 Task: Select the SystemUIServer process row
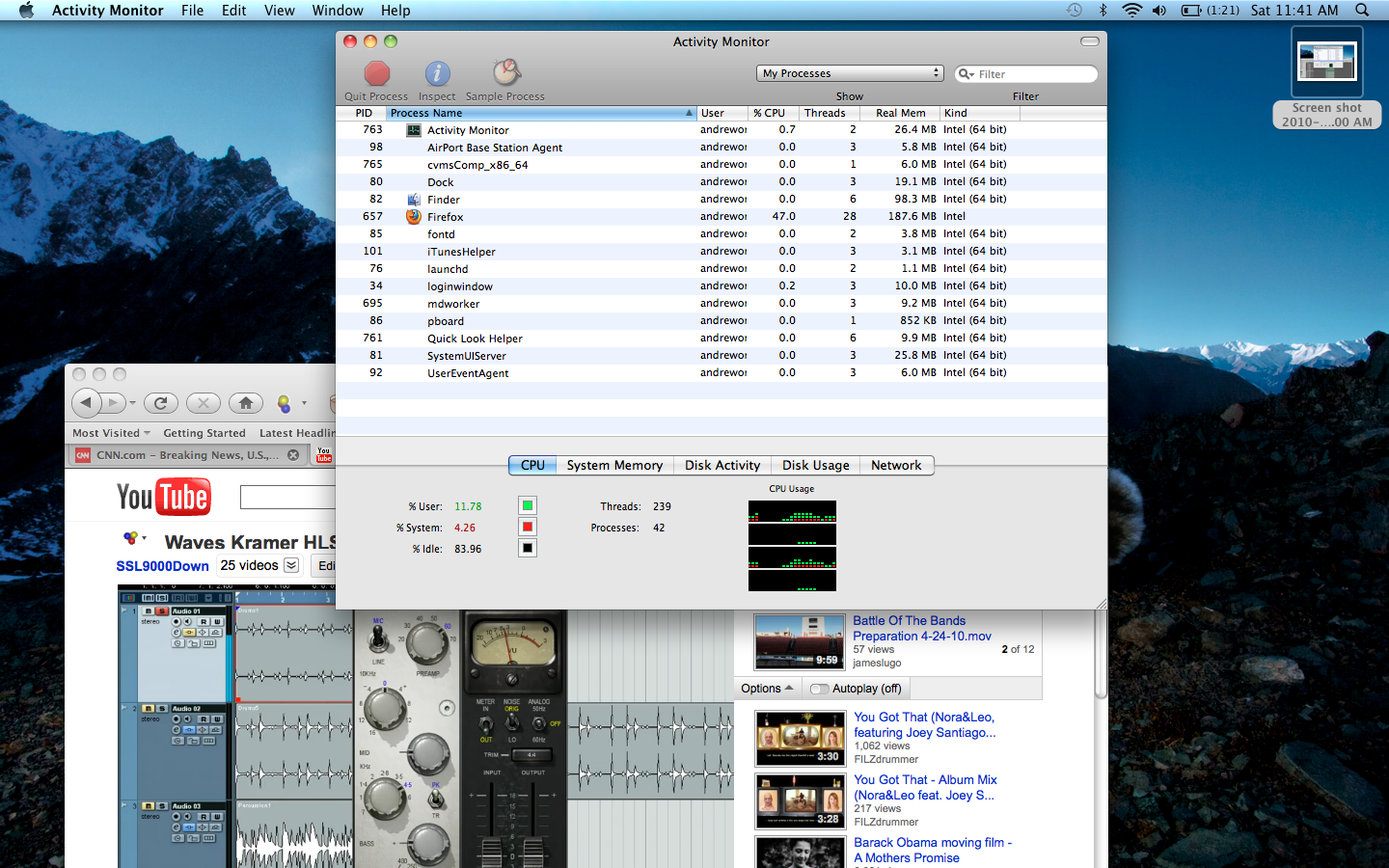pos(722,356)
